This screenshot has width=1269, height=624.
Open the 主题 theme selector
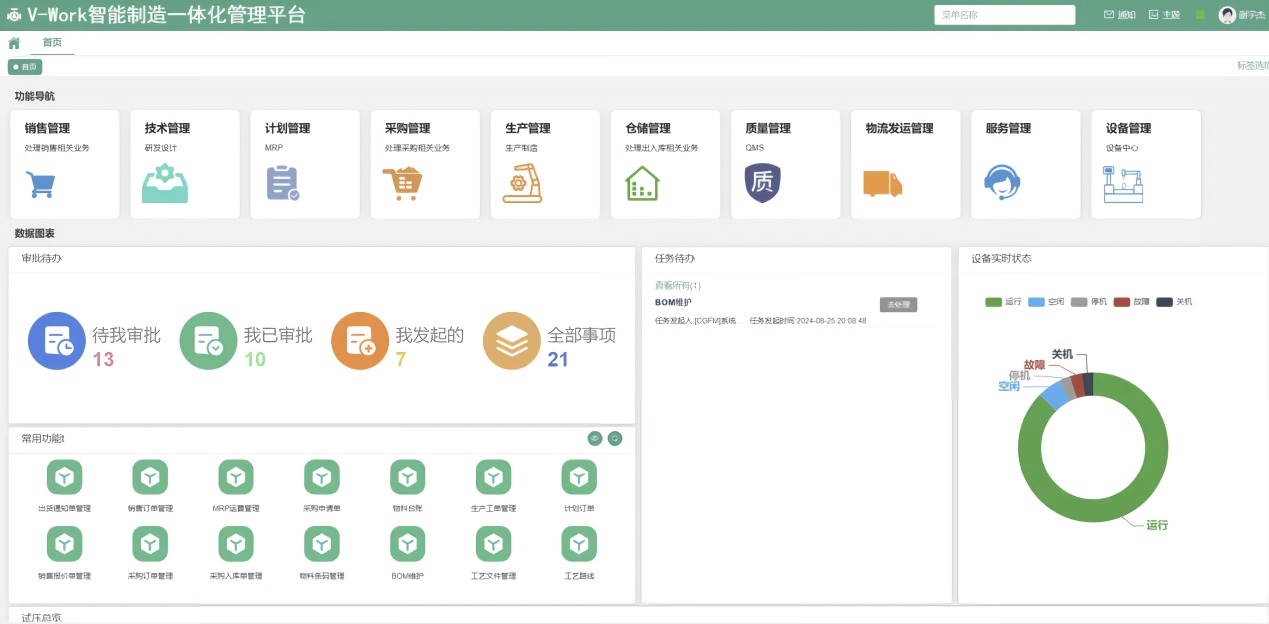[1164, 15]
